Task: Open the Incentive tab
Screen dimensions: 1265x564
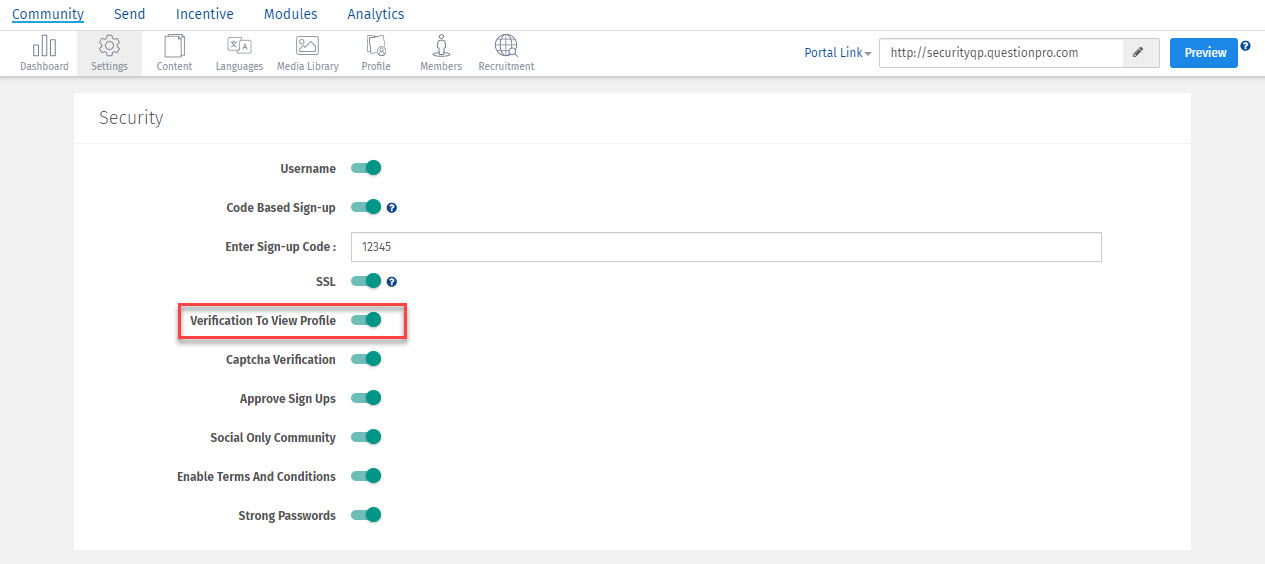Action: (x=204, y=14)
